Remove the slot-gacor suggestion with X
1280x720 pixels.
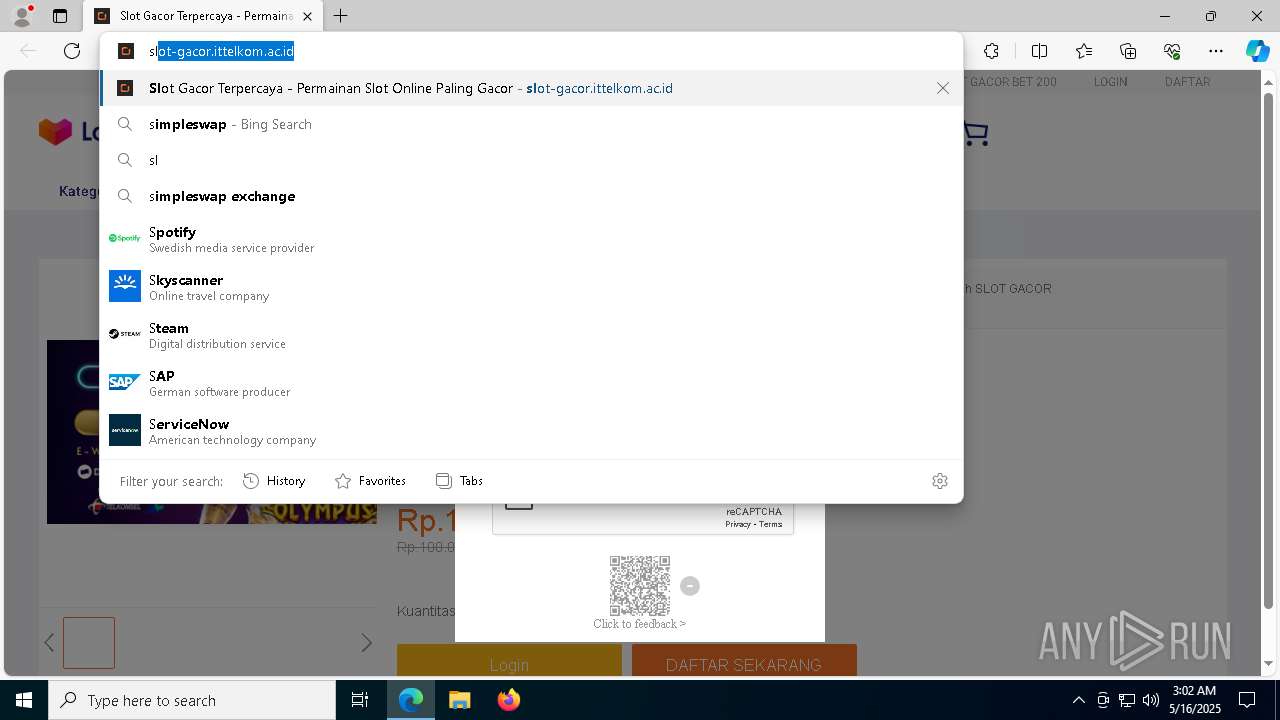pyautogui.click(x=943, y=88)
